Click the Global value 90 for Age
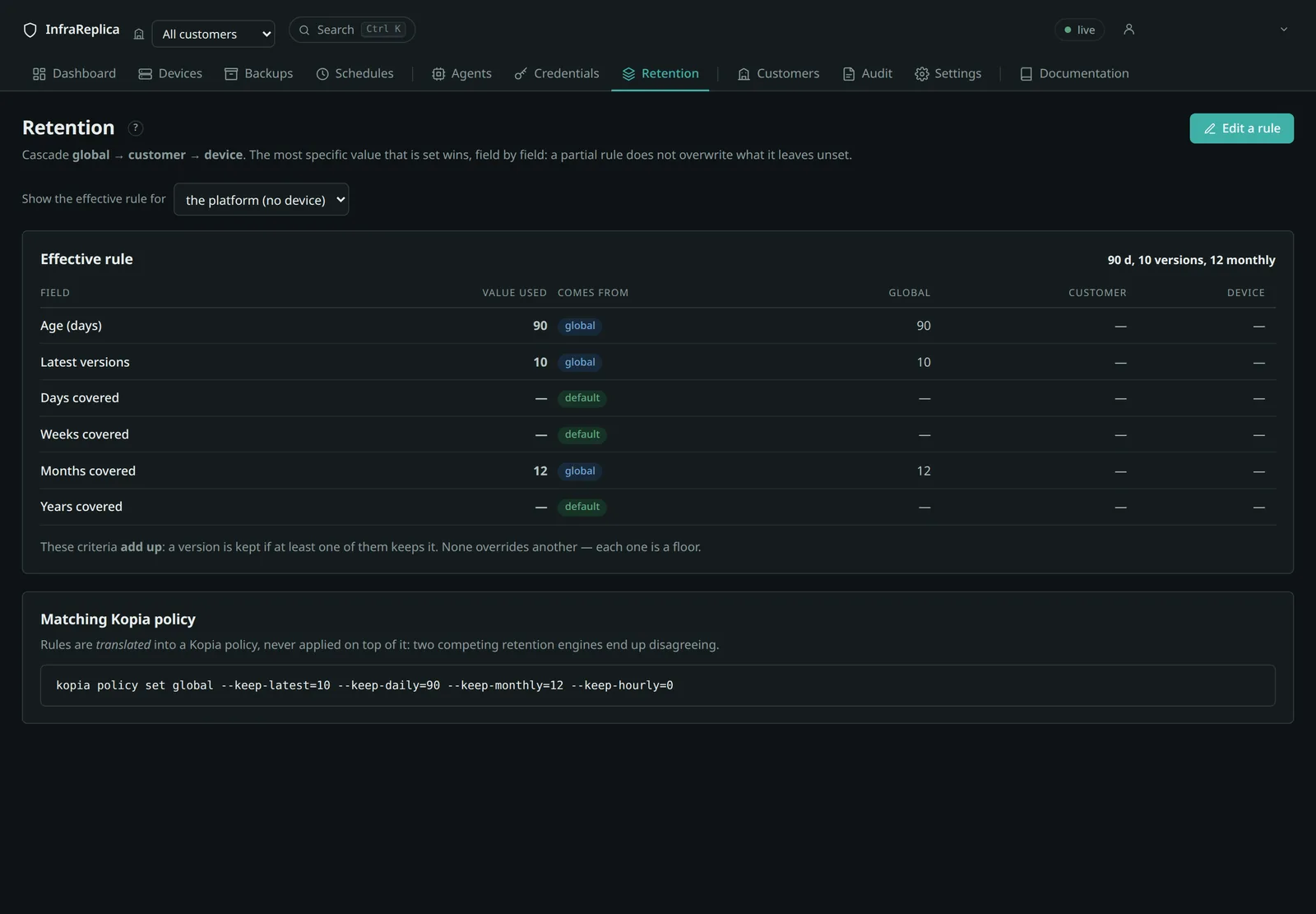The height and width of the screenshot is (914, 1316). 924,326
